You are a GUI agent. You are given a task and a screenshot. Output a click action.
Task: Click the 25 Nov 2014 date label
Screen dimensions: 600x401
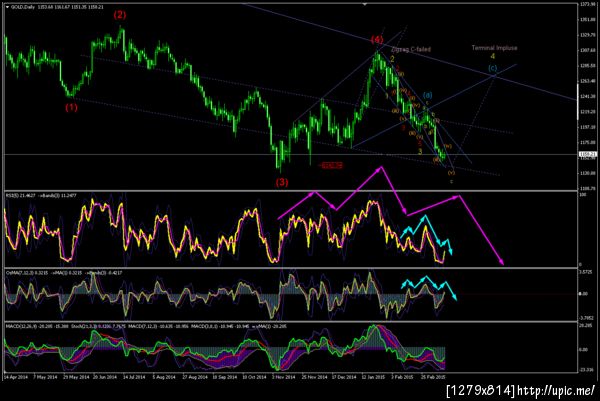point(315,377)
